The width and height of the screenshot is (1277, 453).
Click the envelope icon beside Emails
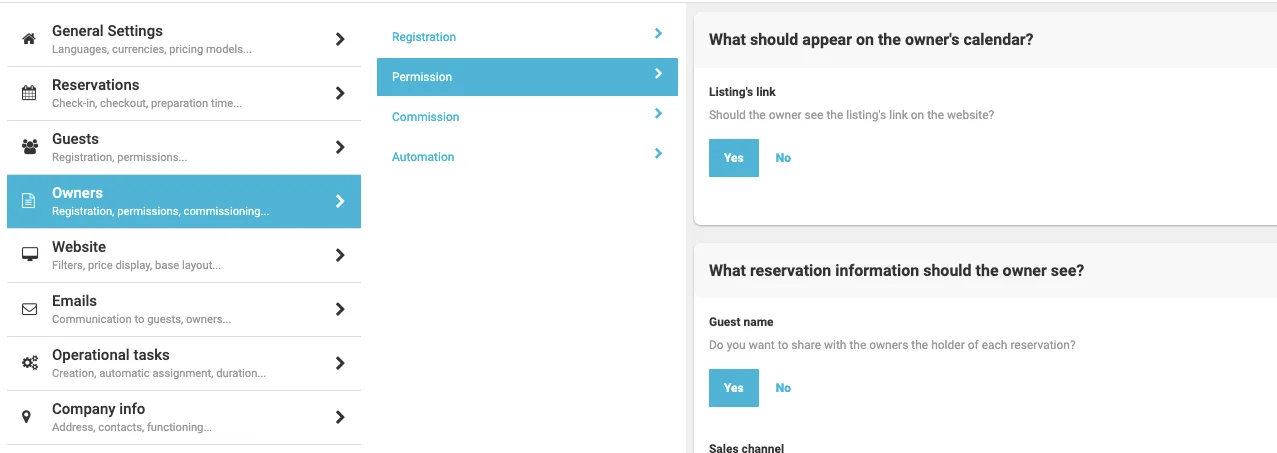29,309
